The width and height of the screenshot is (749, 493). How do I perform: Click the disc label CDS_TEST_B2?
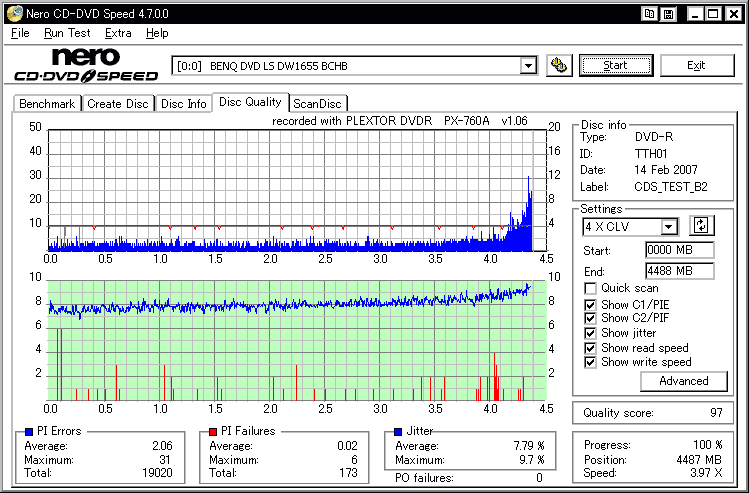pos(671,187)
